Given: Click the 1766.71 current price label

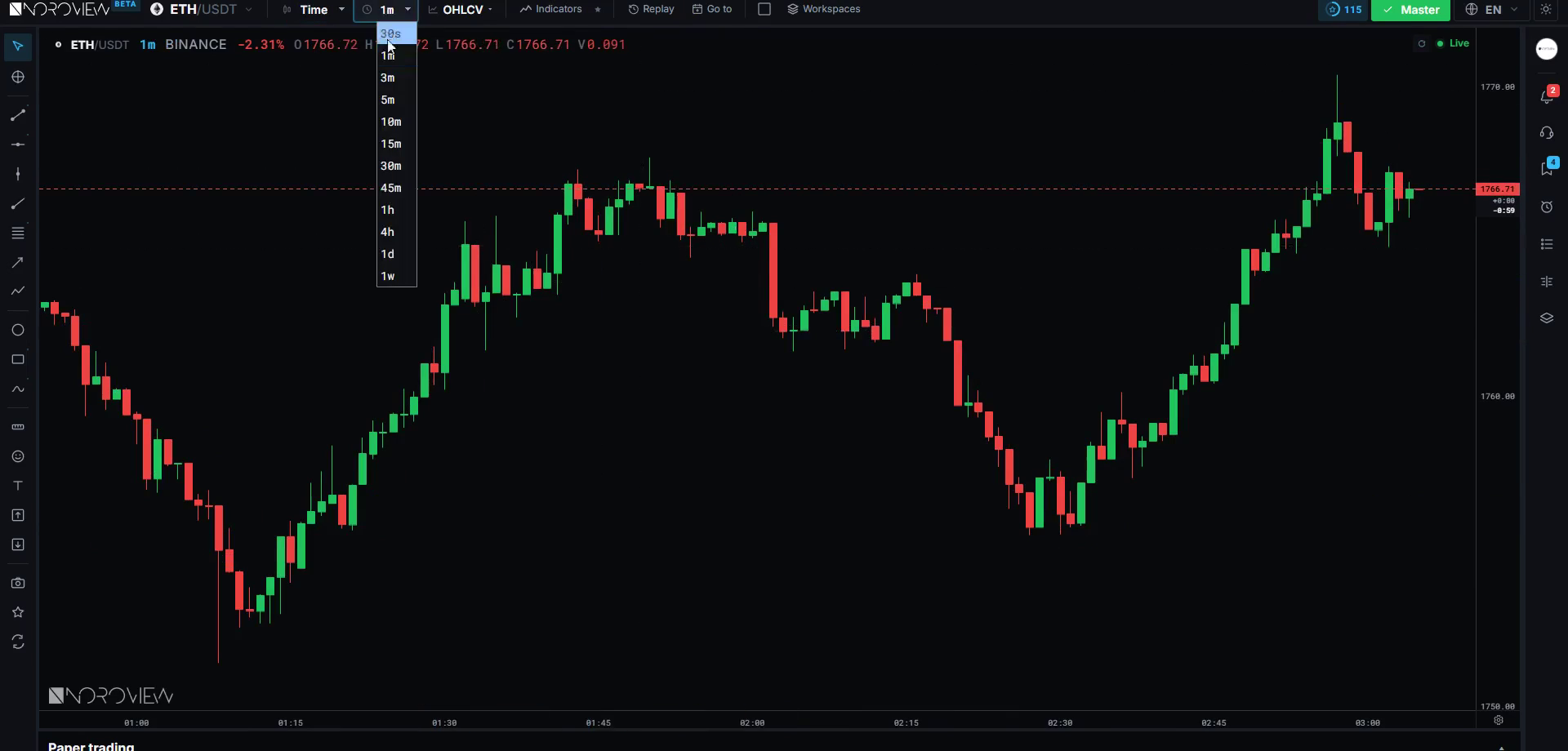Looking at the screenshot, I should click(1498, 189).
